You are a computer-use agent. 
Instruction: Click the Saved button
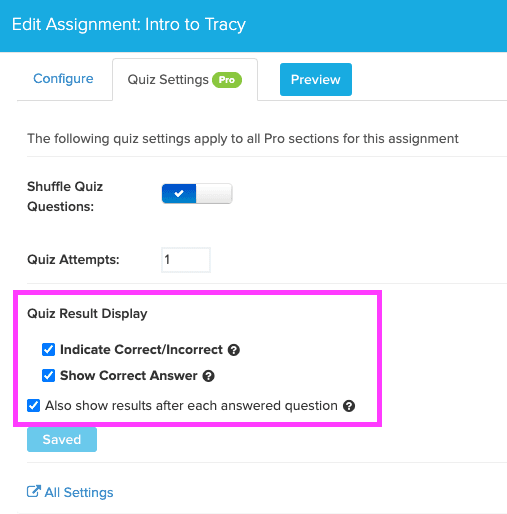(x=62, y=440)
